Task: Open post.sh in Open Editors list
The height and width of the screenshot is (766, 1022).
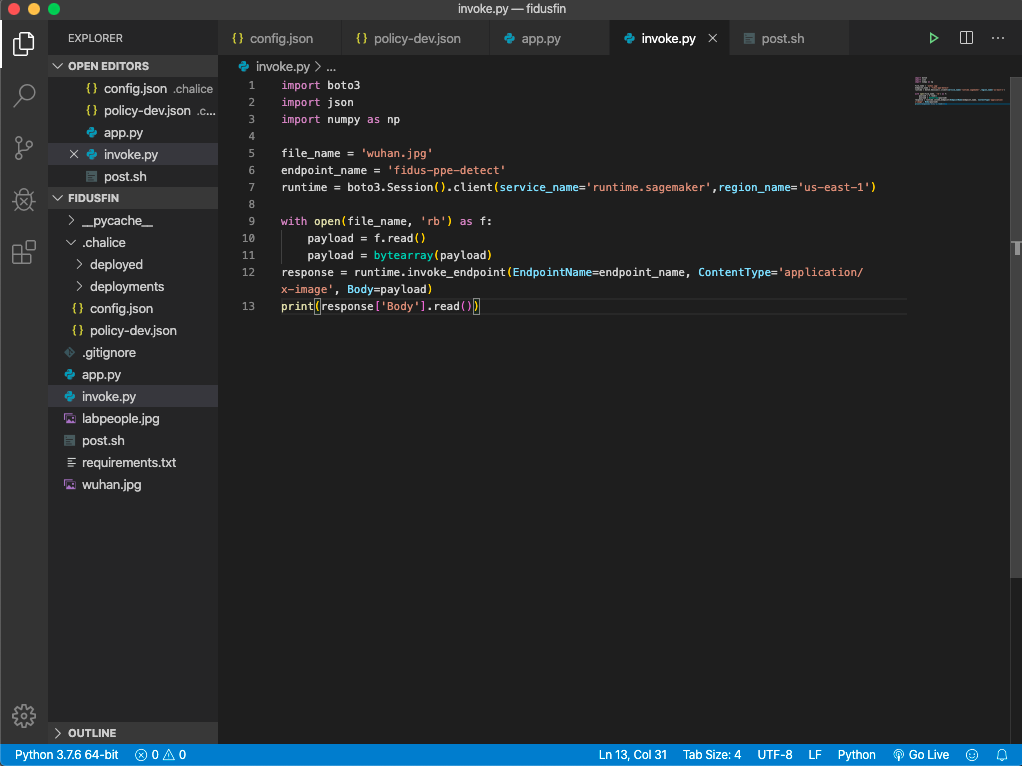Action: (133, 177)
